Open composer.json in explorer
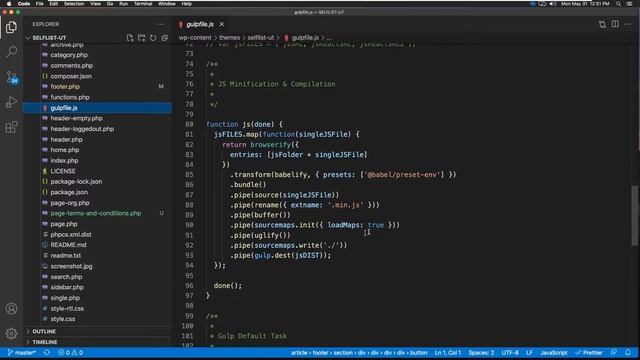The height and width of the screenshot is (360, 640). coord(71,76)
